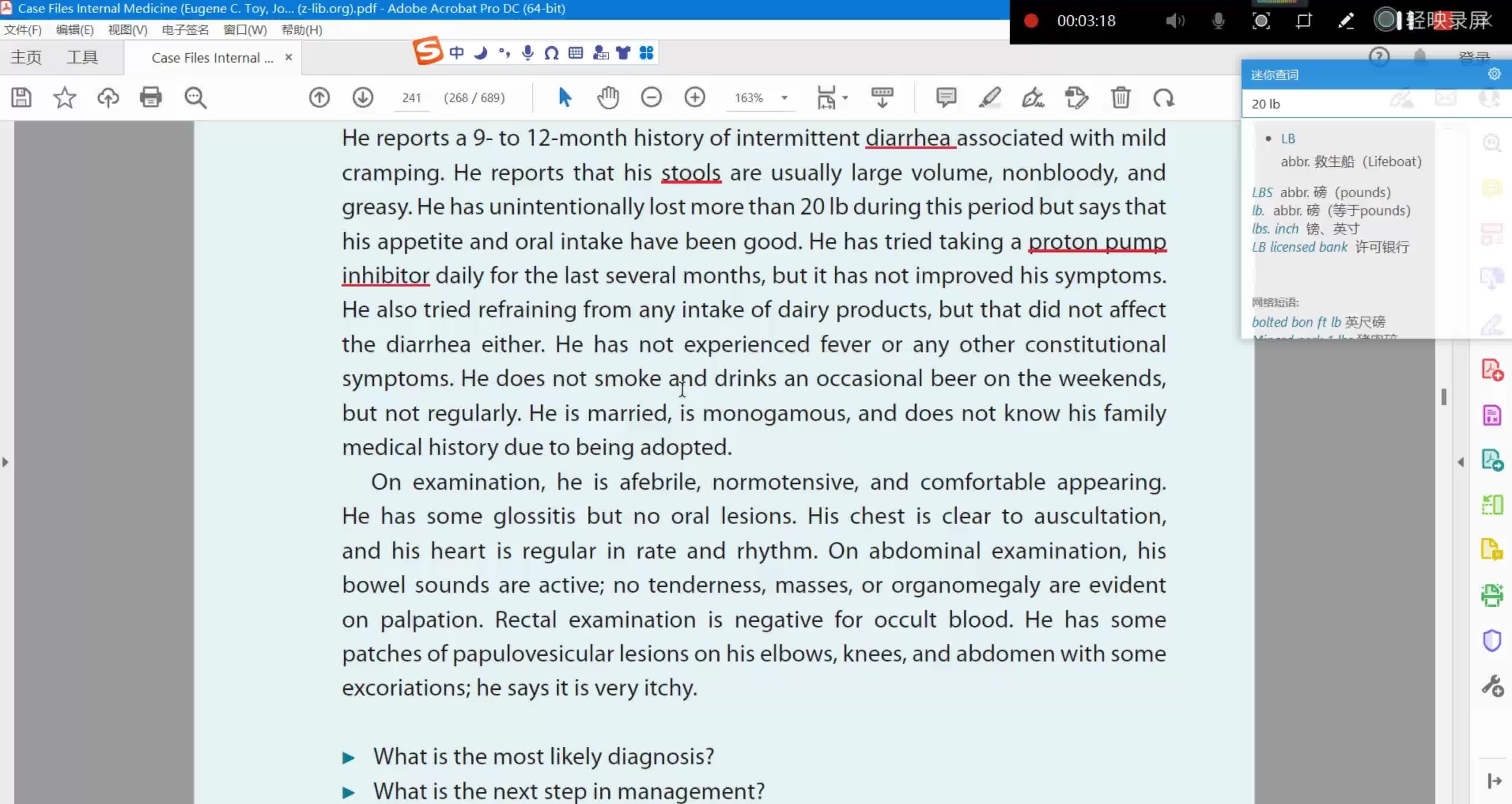The width and height of the screenshot is (1512, 804).
Task: Open mini dictionary settings gear
Action: coord(1495,74)
